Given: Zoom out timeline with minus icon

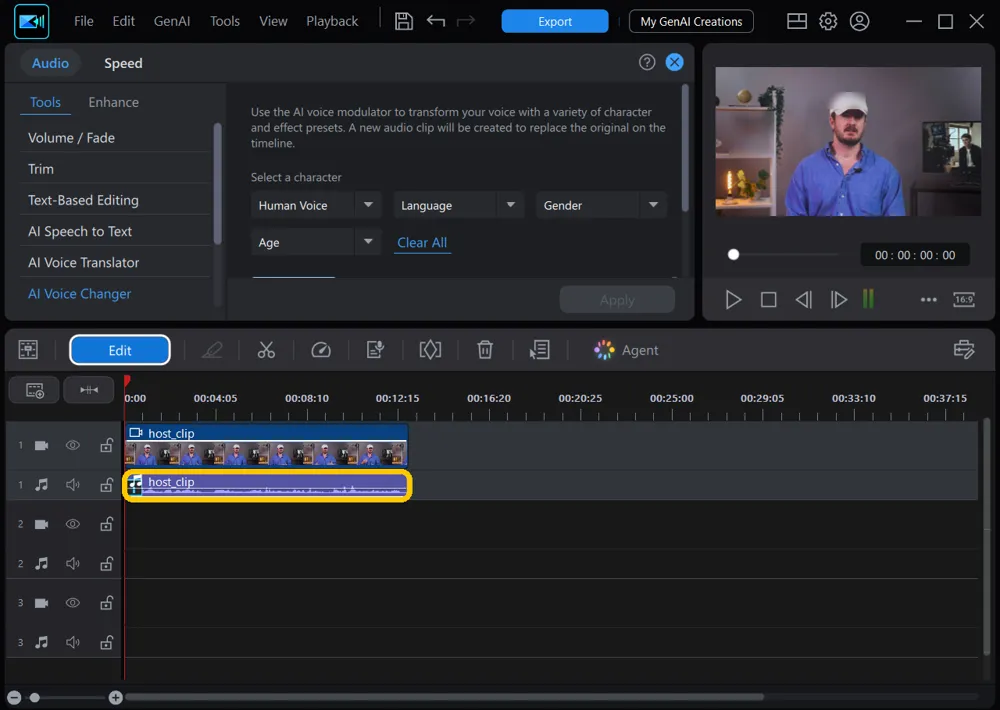Looking at the screenshot, I should 14,698.
